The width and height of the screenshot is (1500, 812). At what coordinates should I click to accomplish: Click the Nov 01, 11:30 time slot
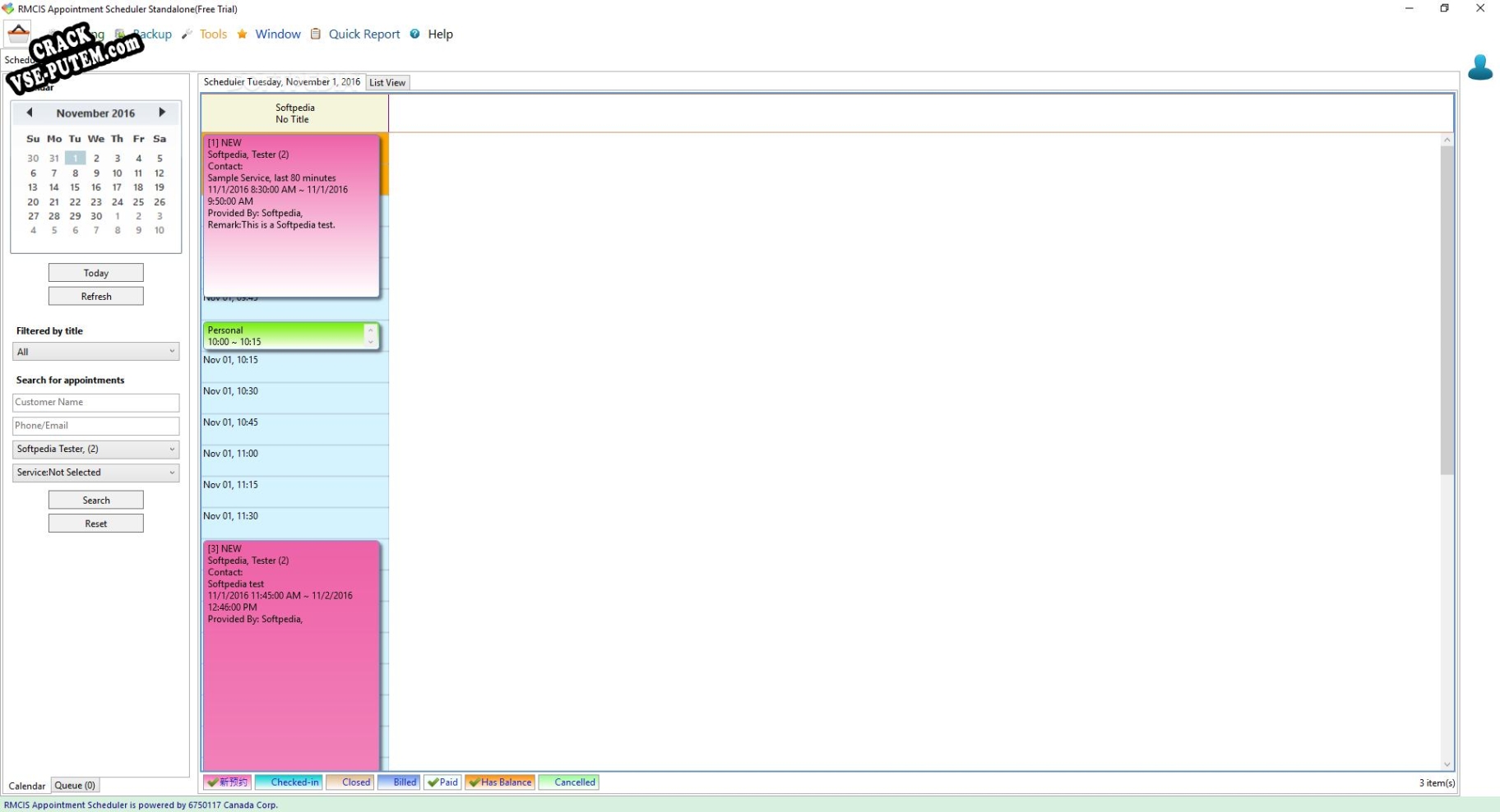(x=294, y=524)
